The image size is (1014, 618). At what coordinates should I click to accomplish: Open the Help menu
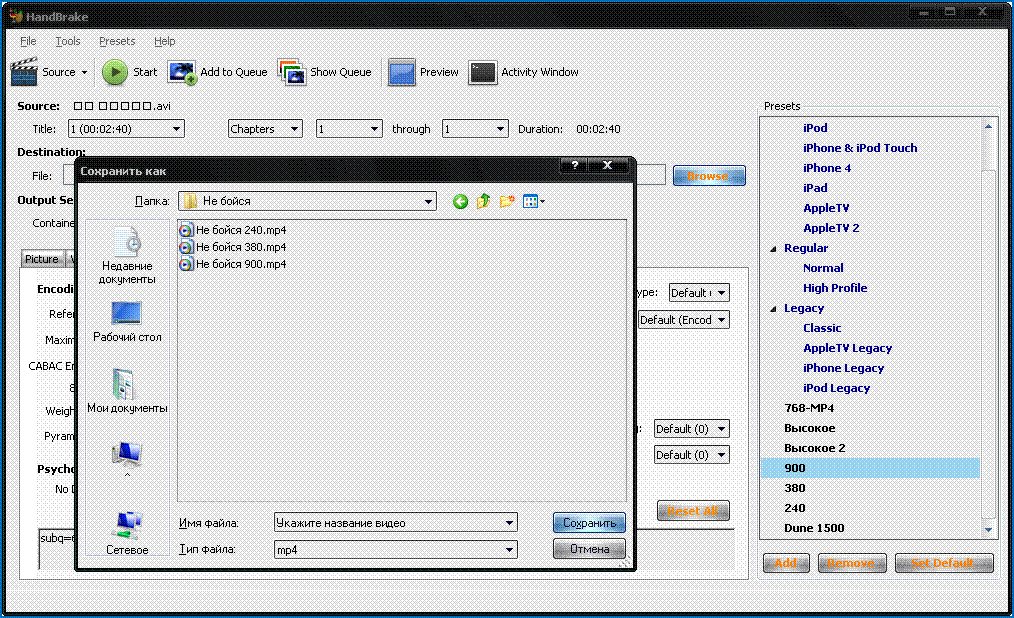(x=164, y=41)
